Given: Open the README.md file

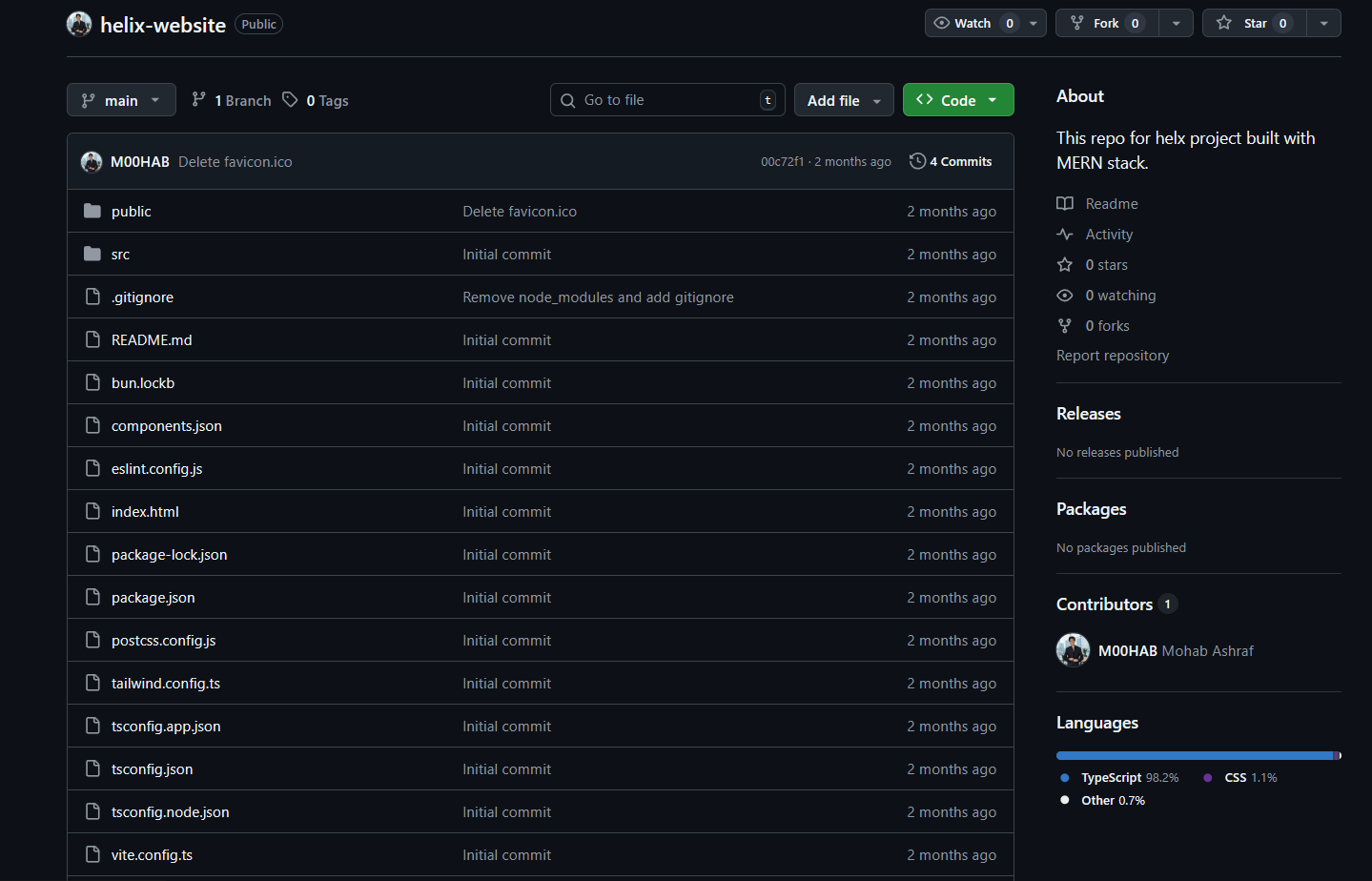Looking at the screenshot, I should (x=152, y=339).
